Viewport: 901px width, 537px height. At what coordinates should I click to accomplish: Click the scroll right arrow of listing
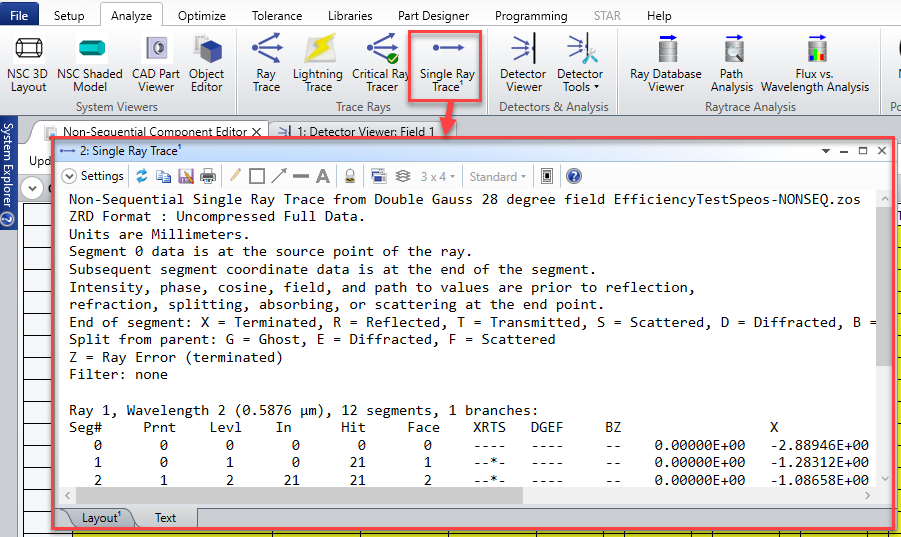[868, 495]
